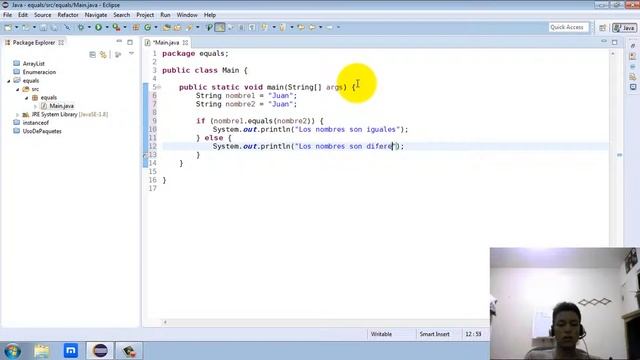640x360 pixels.
Task: Click the Previous Annotation icon
Action: 282,27
